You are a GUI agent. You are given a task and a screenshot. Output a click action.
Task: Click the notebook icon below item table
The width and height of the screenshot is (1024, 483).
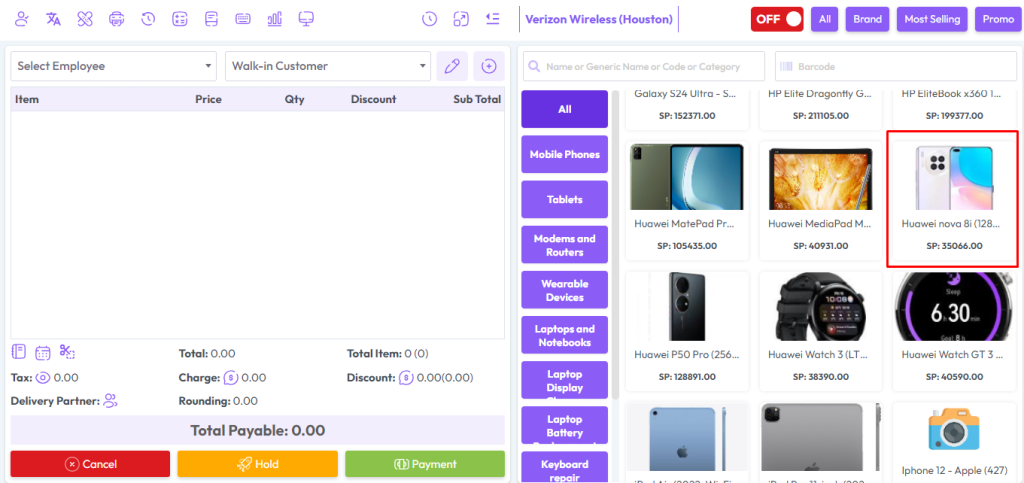(19, 352)
